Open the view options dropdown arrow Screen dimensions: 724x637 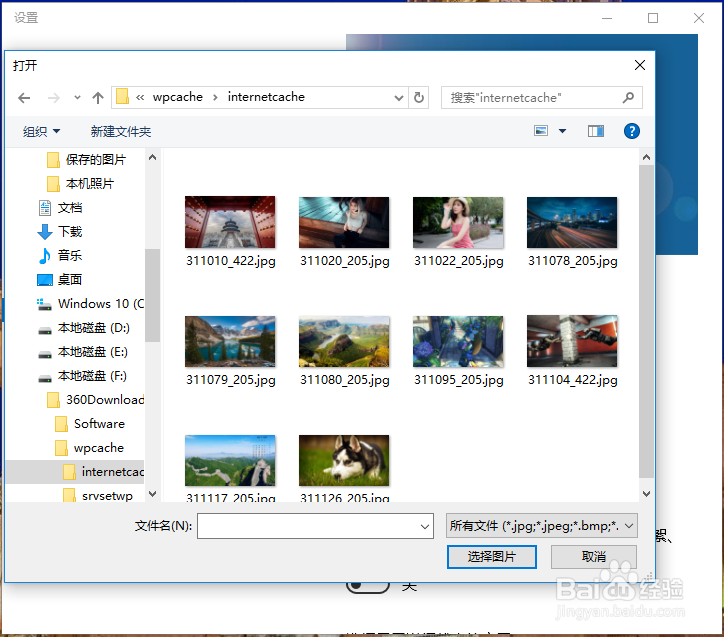click(562, 131)
